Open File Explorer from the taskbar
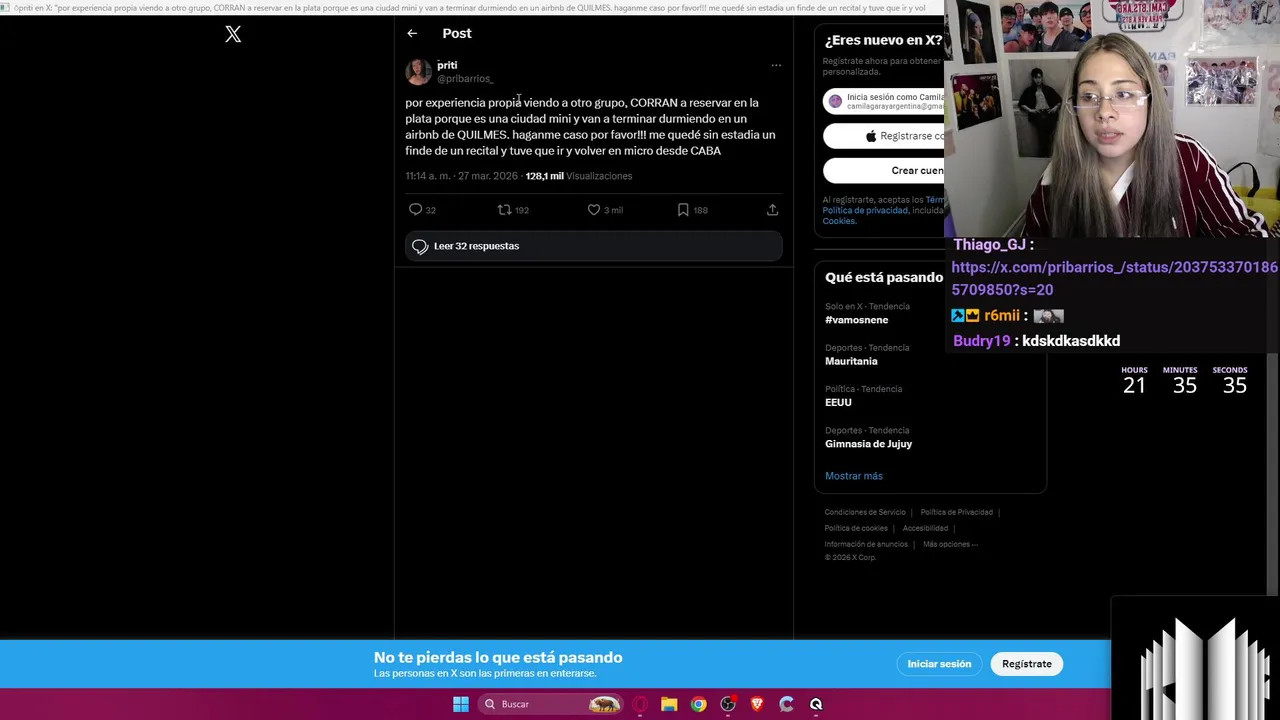This screenshot has height=720, width=1280. point(669,704)
